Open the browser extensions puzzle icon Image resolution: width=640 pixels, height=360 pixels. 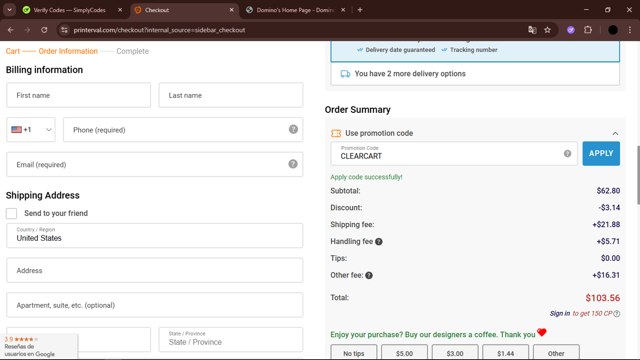pyautogui.click(x=588, y=30)
